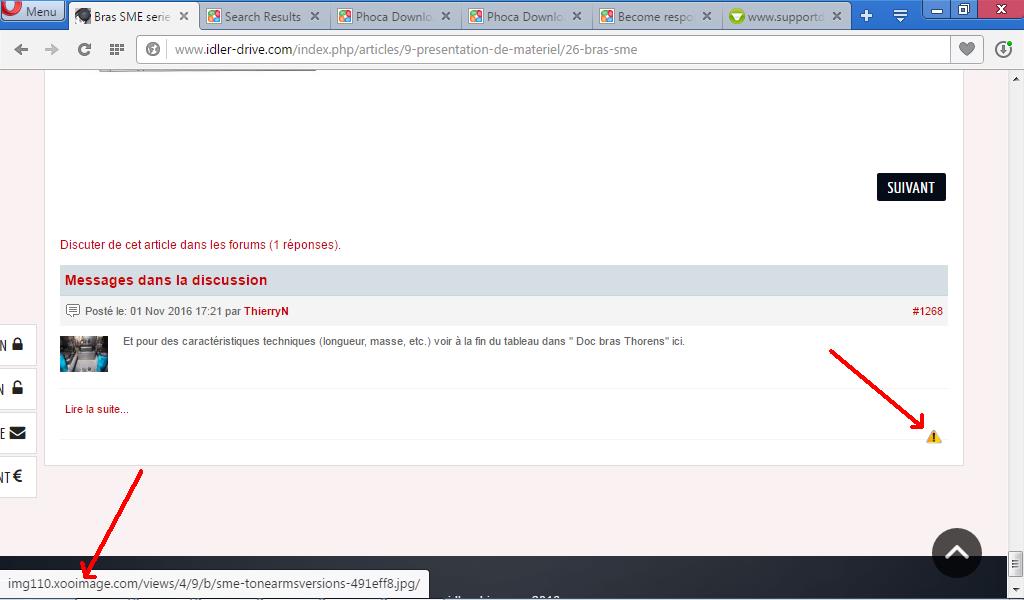Click the heart bookmark icon

pyautogui.click(x=966, y=49)
